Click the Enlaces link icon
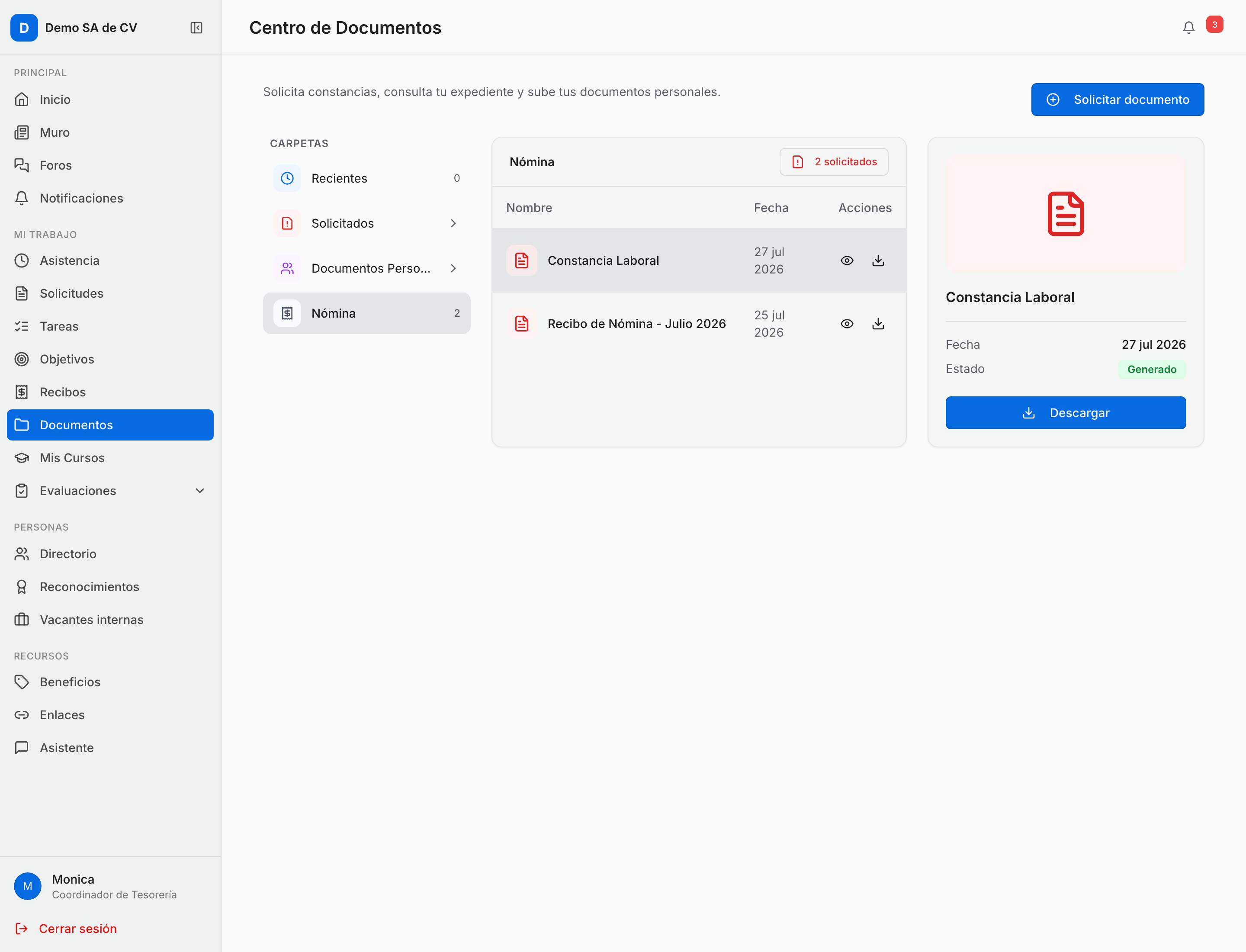The width and height of the screenshot is (1246, 952). click(22, 714)
